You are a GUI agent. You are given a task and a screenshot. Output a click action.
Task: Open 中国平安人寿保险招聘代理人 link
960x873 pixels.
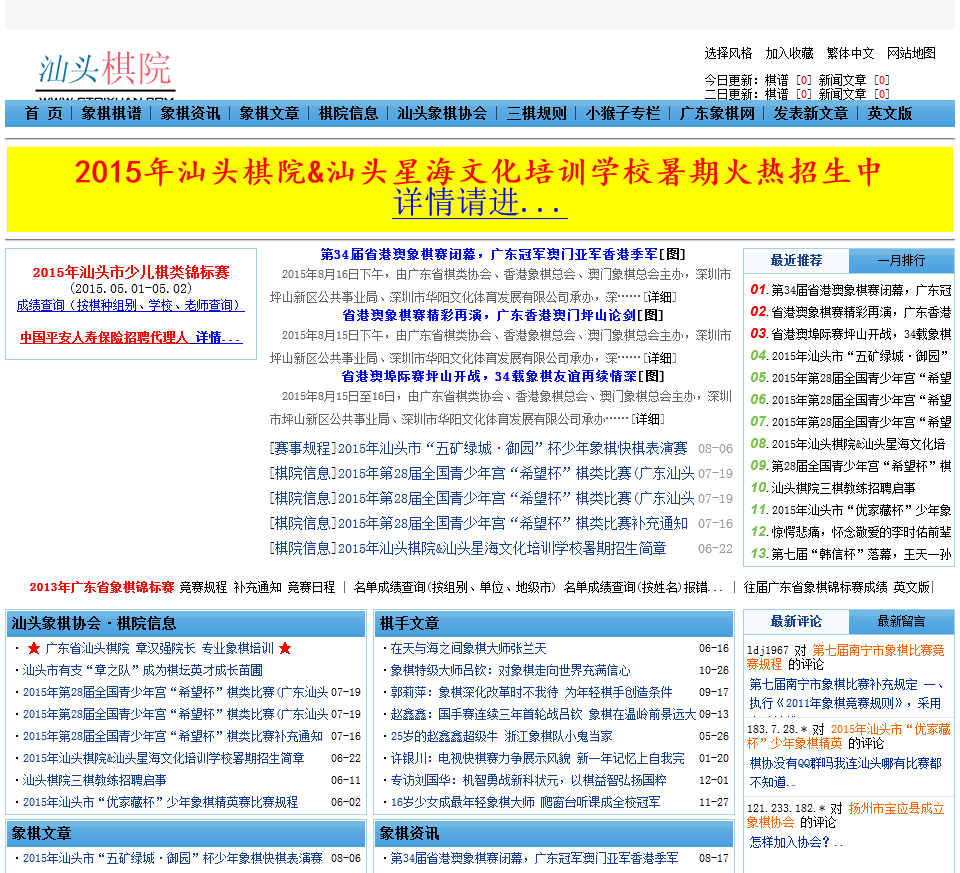104,337
